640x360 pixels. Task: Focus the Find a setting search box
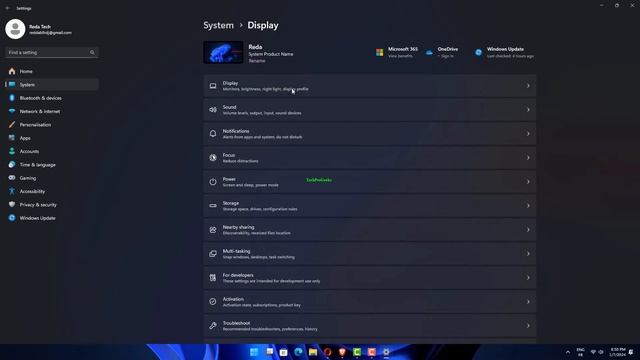51,53
